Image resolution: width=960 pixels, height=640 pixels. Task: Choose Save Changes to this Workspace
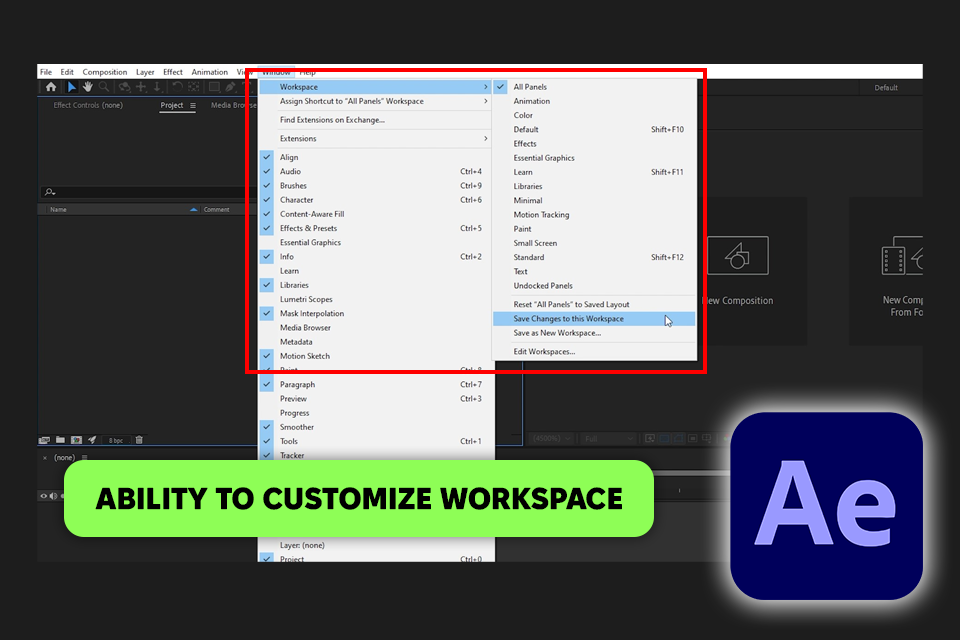[594, 318]
